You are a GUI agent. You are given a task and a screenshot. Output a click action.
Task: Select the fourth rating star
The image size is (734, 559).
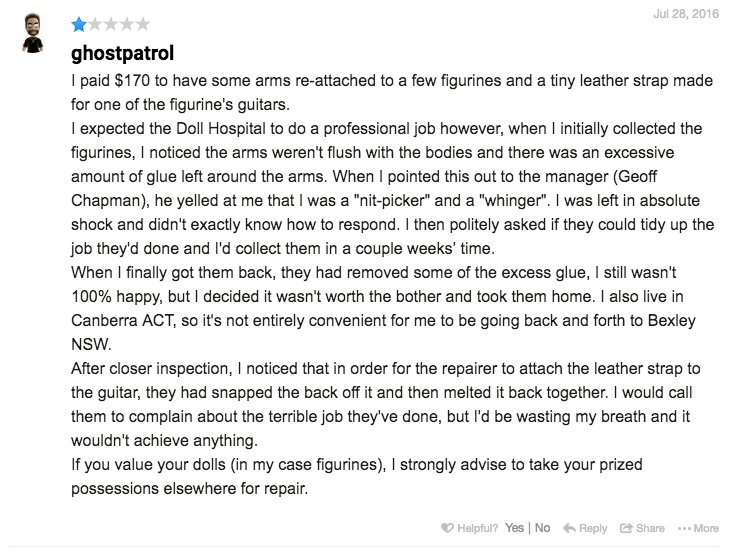(x=127, y=24)
